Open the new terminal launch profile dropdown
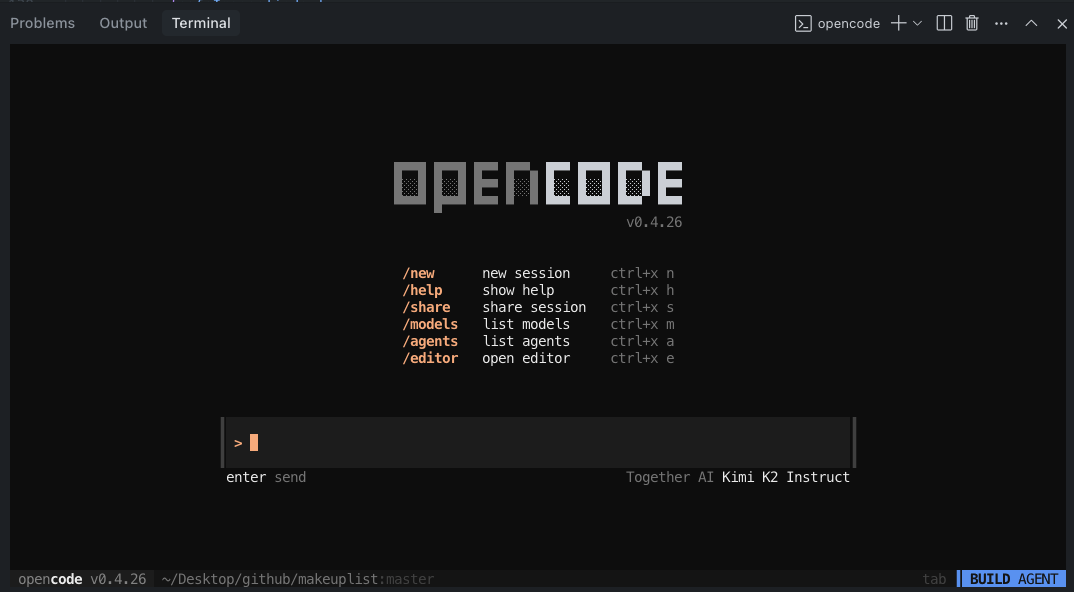 click(918, 23)
